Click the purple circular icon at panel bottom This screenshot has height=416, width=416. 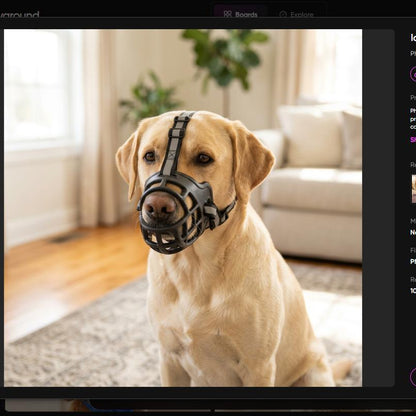413,377
